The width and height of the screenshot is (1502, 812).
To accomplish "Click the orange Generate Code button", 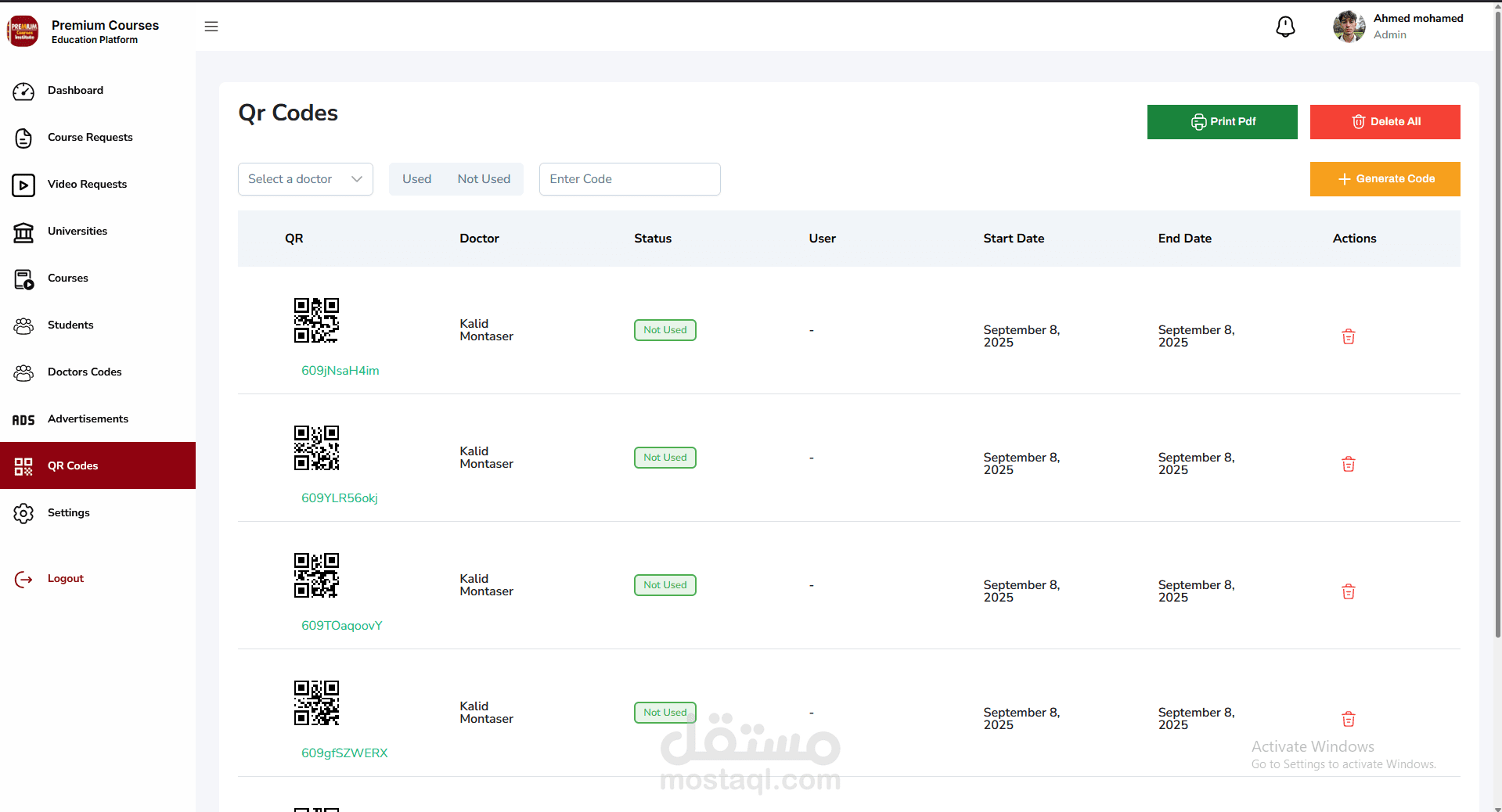I will coord(1385,179).
